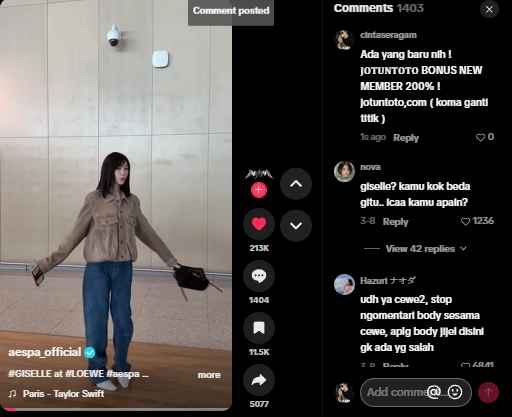Viewport: 512px width, 417px height.
Task: Open comments with the speech bubble icon
Action: 259,276
